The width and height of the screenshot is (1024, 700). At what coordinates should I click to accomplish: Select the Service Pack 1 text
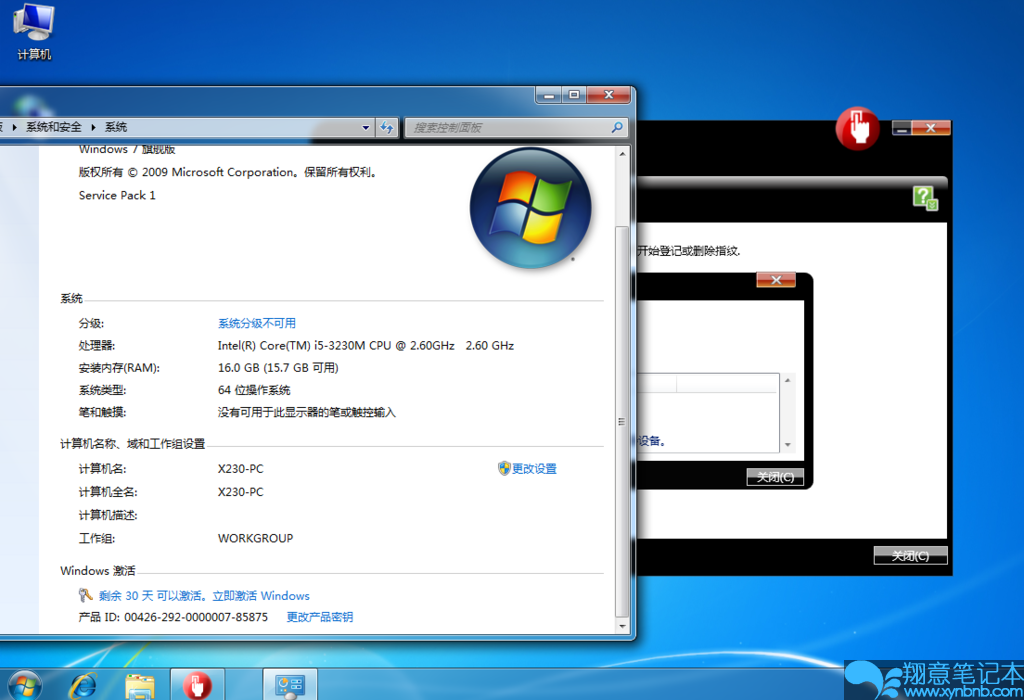[x=117, y=195]
